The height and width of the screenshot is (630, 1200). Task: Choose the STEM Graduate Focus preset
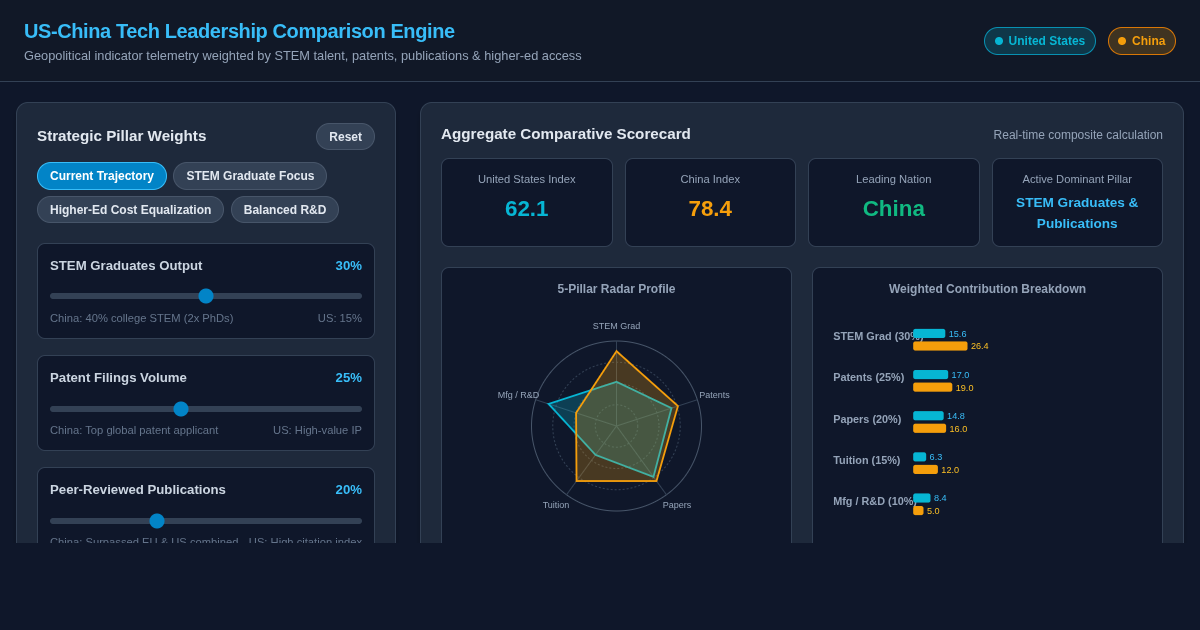(250, 176)
